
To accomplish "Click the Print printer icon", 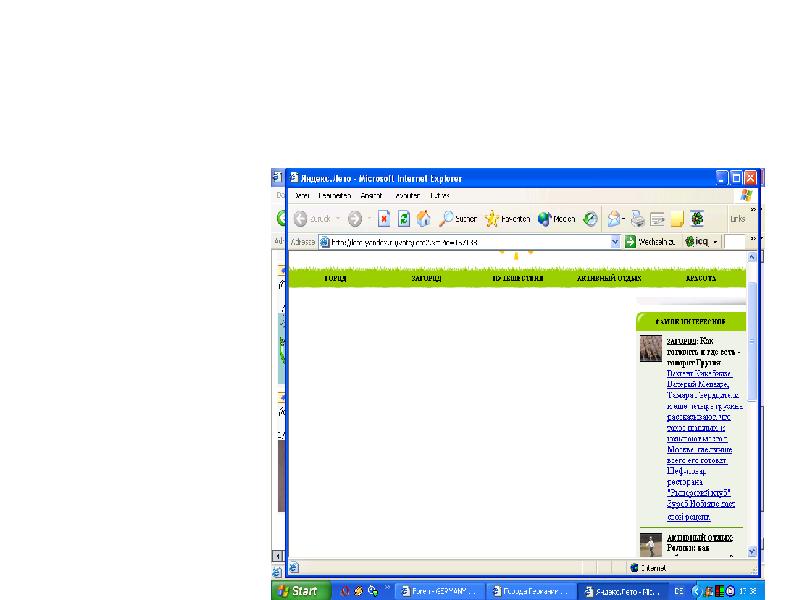I will 637,218.
